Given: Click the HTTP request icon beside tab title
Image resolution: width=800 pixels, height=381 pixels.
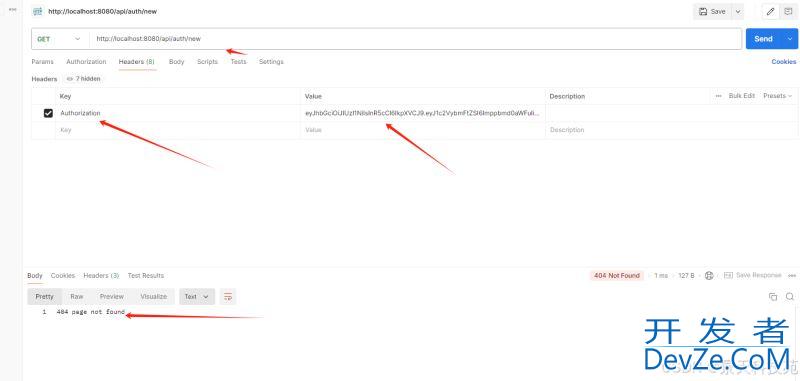Looking at the screenshot, I should 37,11.
